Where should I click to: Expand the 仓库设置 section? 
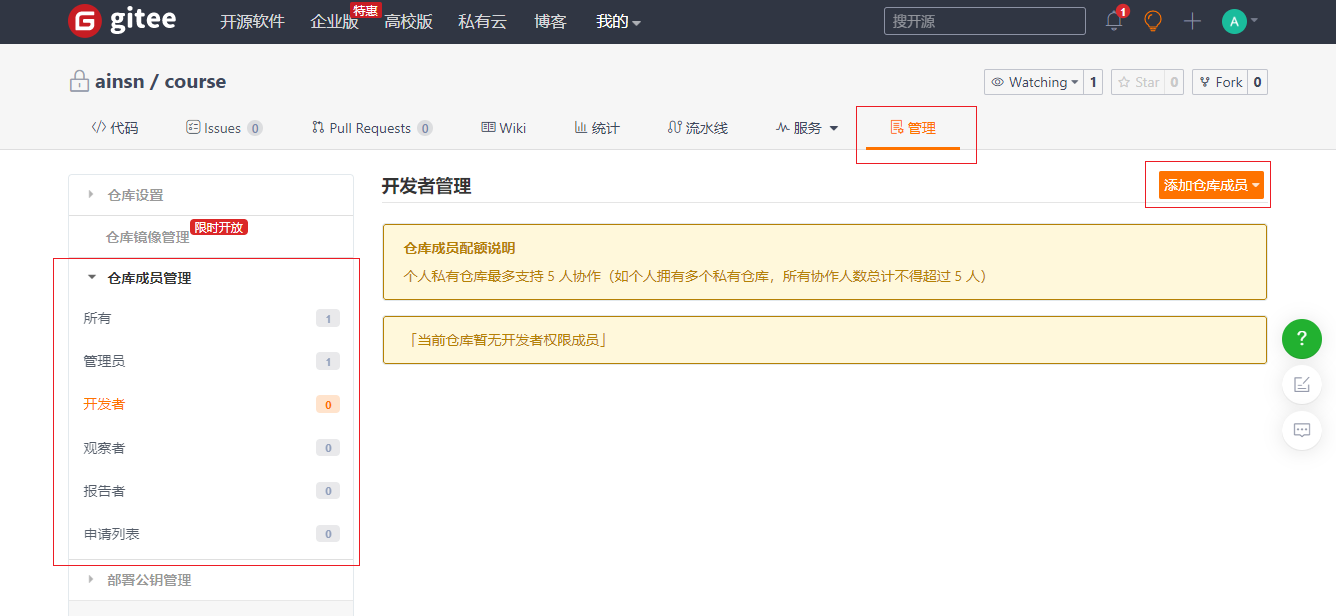(135, 195)
